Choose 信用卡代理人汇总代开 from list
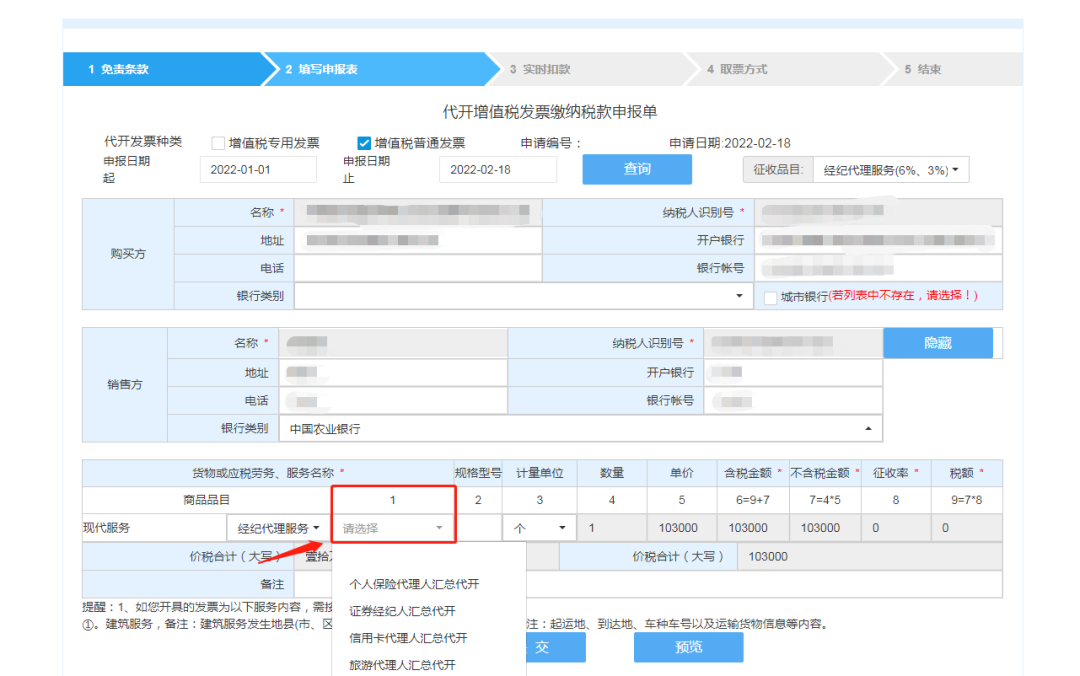Viewport: 1080px width, 676px height. click(408, 638)
